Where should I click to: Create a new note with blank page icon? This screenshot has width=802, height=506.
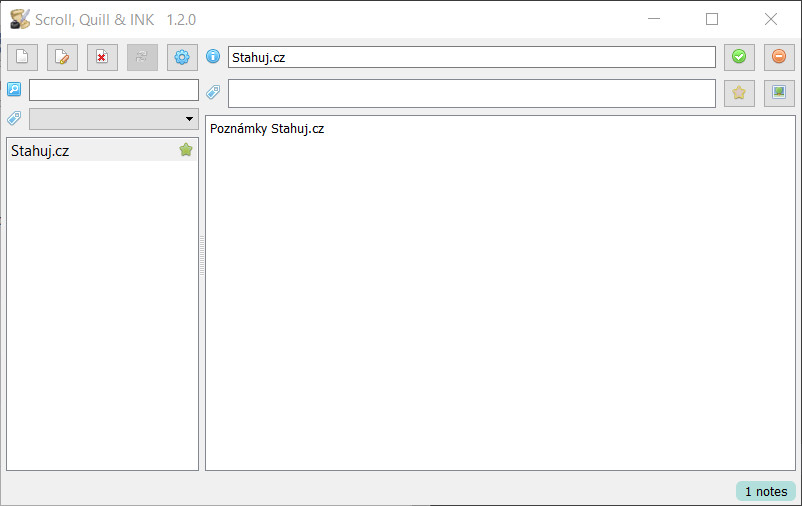[x=23, y=57]
